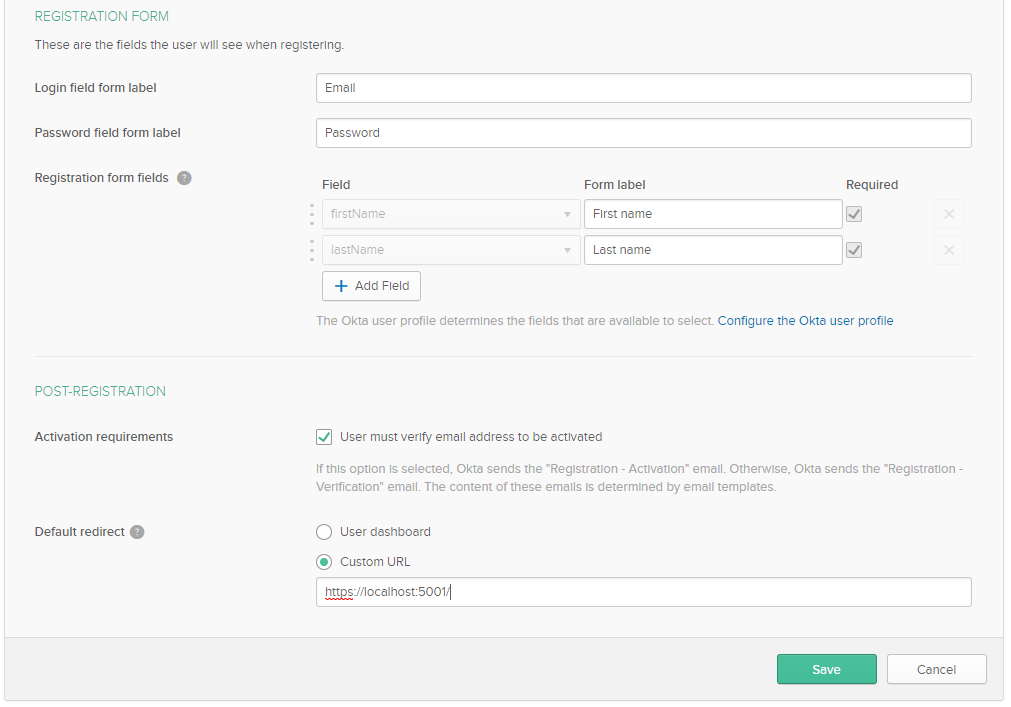Cancel the registration form changes

pos(936,669)
